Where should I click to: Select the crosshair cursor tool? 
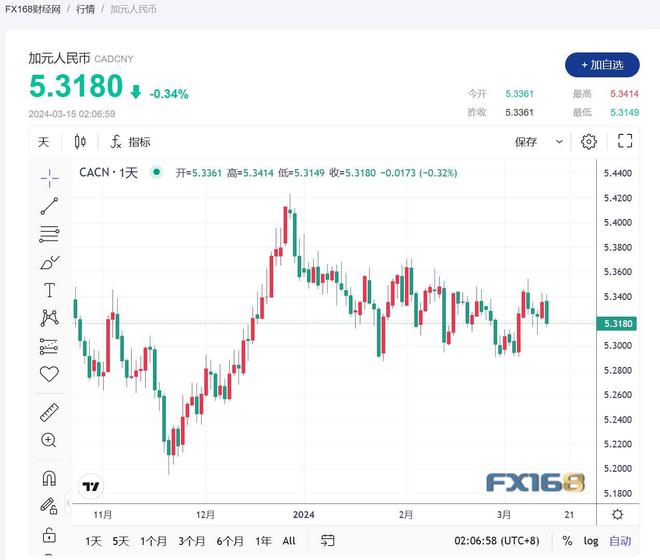(x=49, y=177)
